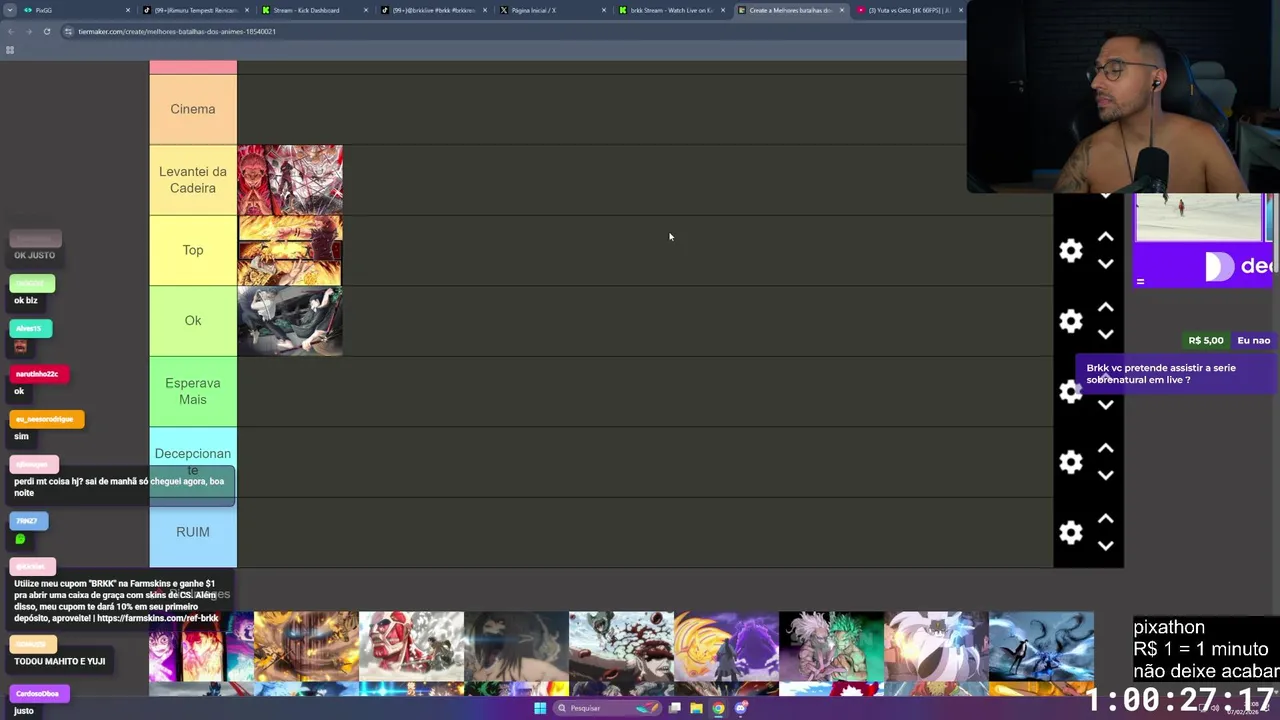This screenshot has height=720, width=1280.
Task: Pick the white-haired vs green-haired image
Action: pyautogui.click(x=831, y=647)
